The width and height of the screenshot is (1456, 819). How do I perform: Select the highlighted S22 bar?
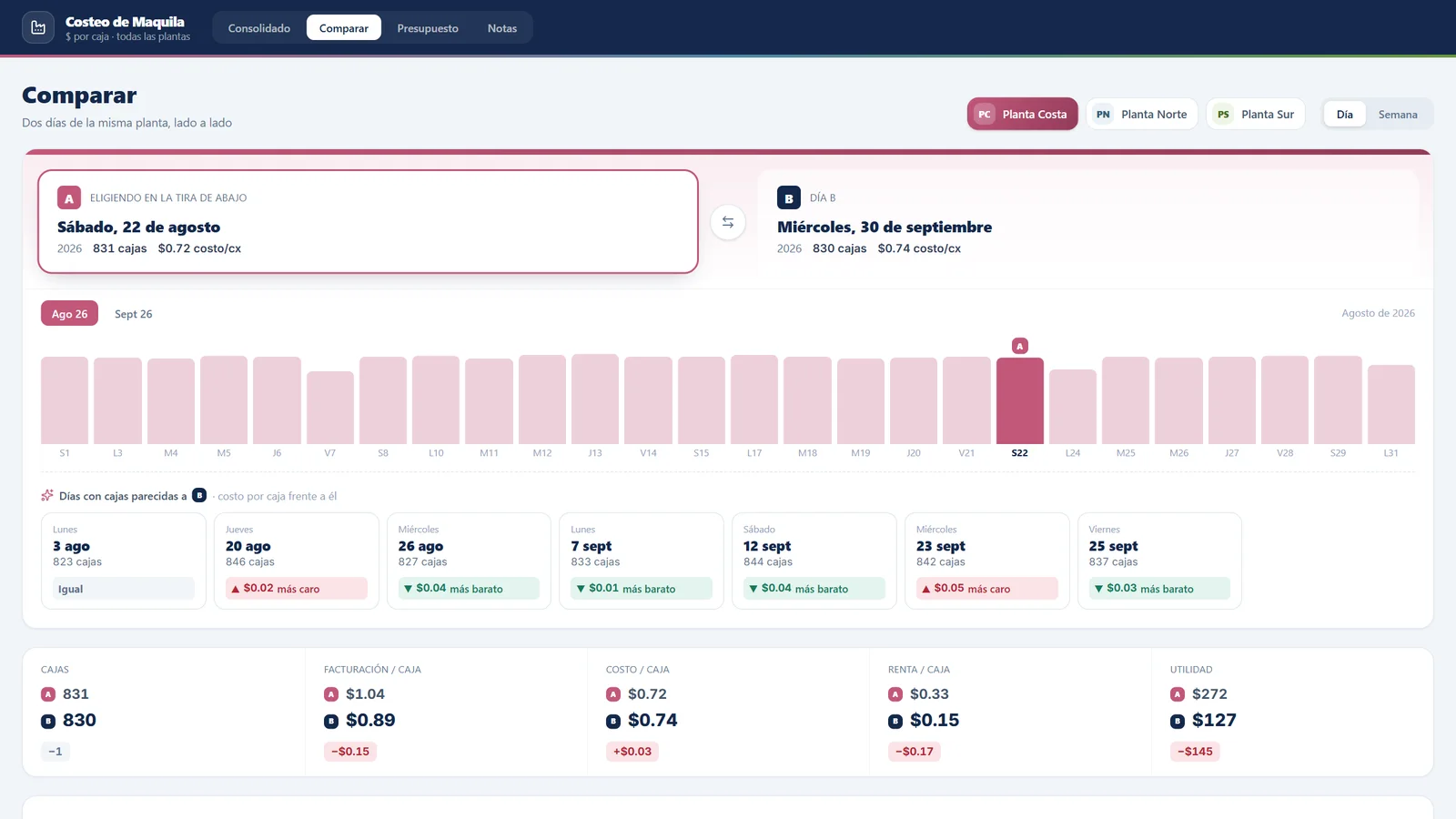(x=1020, y=400)
